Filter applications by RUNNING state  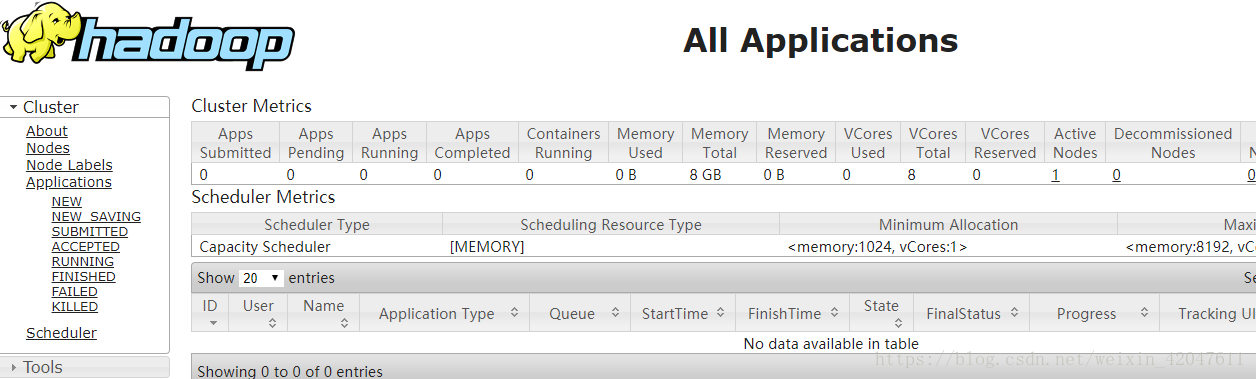point(83,261)
